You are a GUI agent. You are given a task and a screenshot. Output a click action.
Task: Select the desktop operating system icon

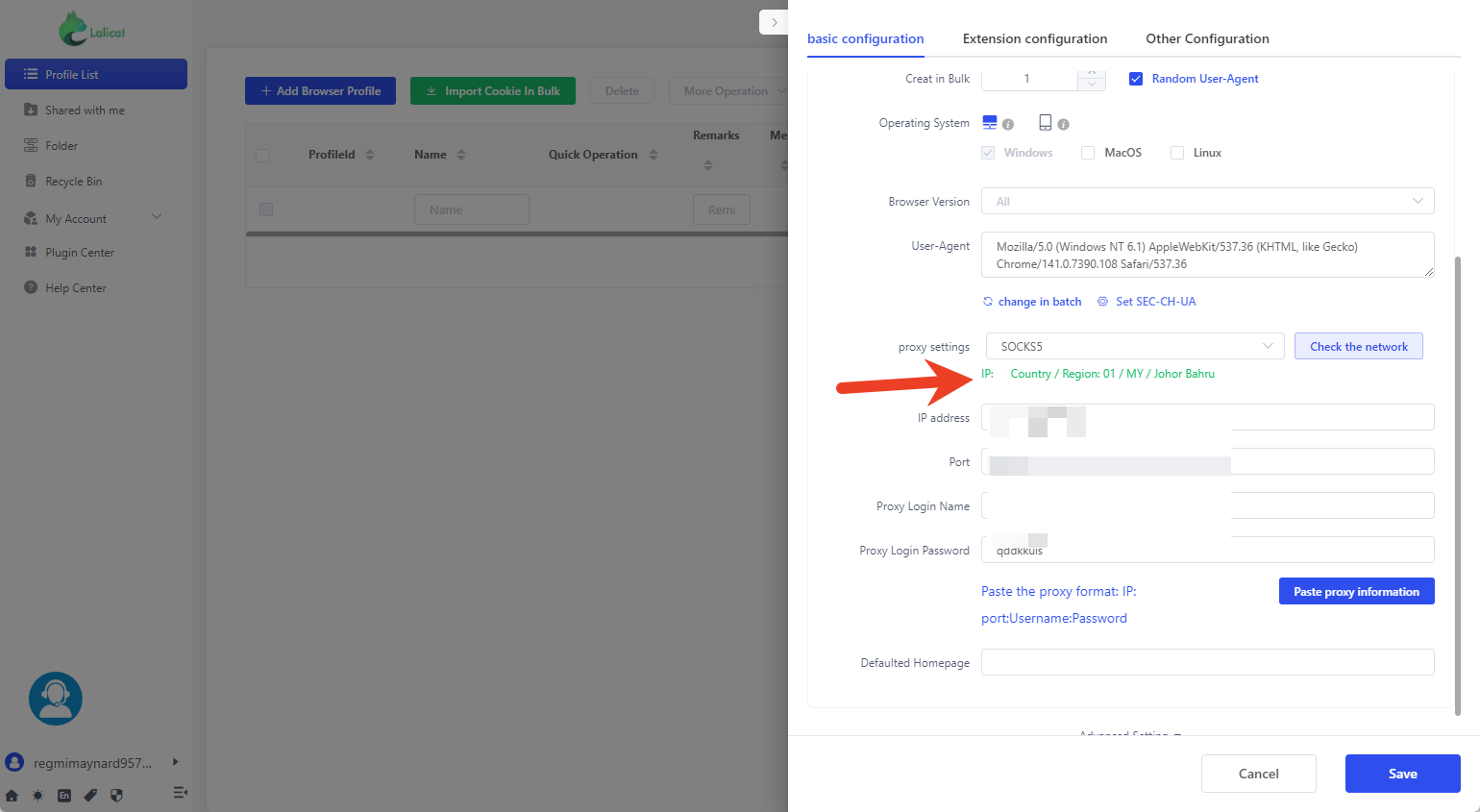pyautogui.click(x=990, y=122)
